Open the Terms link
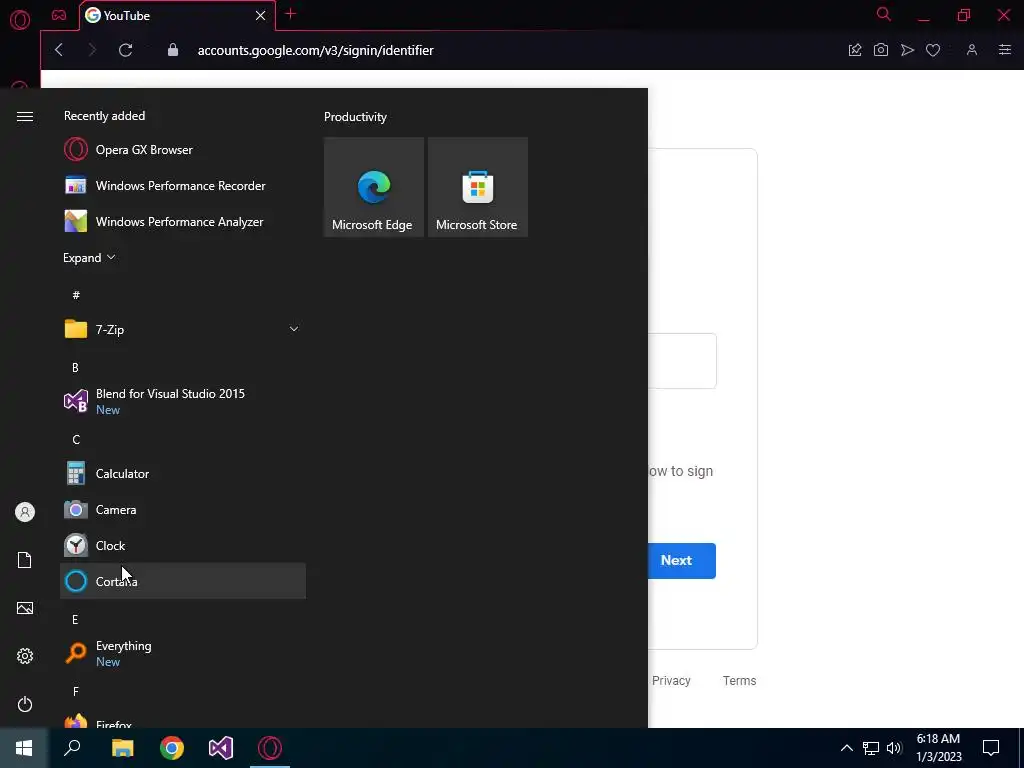Viewport: 1024px width, 768px height. coord(739,680)
